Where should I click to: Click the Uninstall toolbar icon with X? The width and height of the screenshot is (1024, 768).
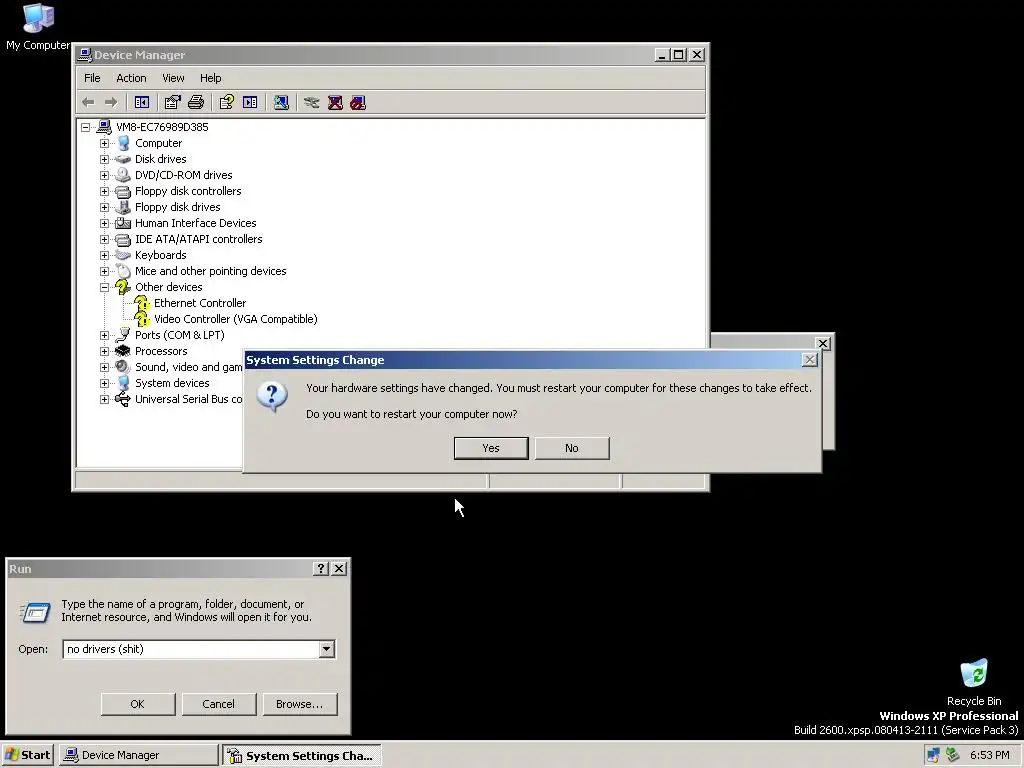click(x=335, y=103)
